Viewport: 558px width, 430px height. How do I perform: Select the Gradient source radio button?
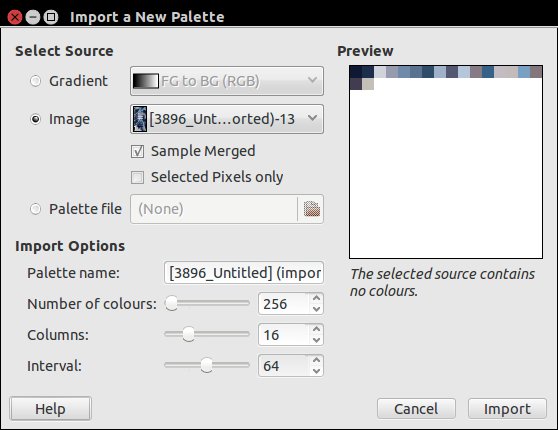click(x=36, y=81)
